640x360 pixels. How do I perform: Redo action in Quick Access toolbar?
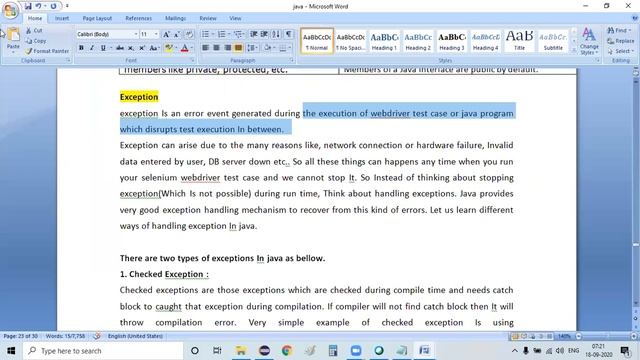click(x=53, y=6)
